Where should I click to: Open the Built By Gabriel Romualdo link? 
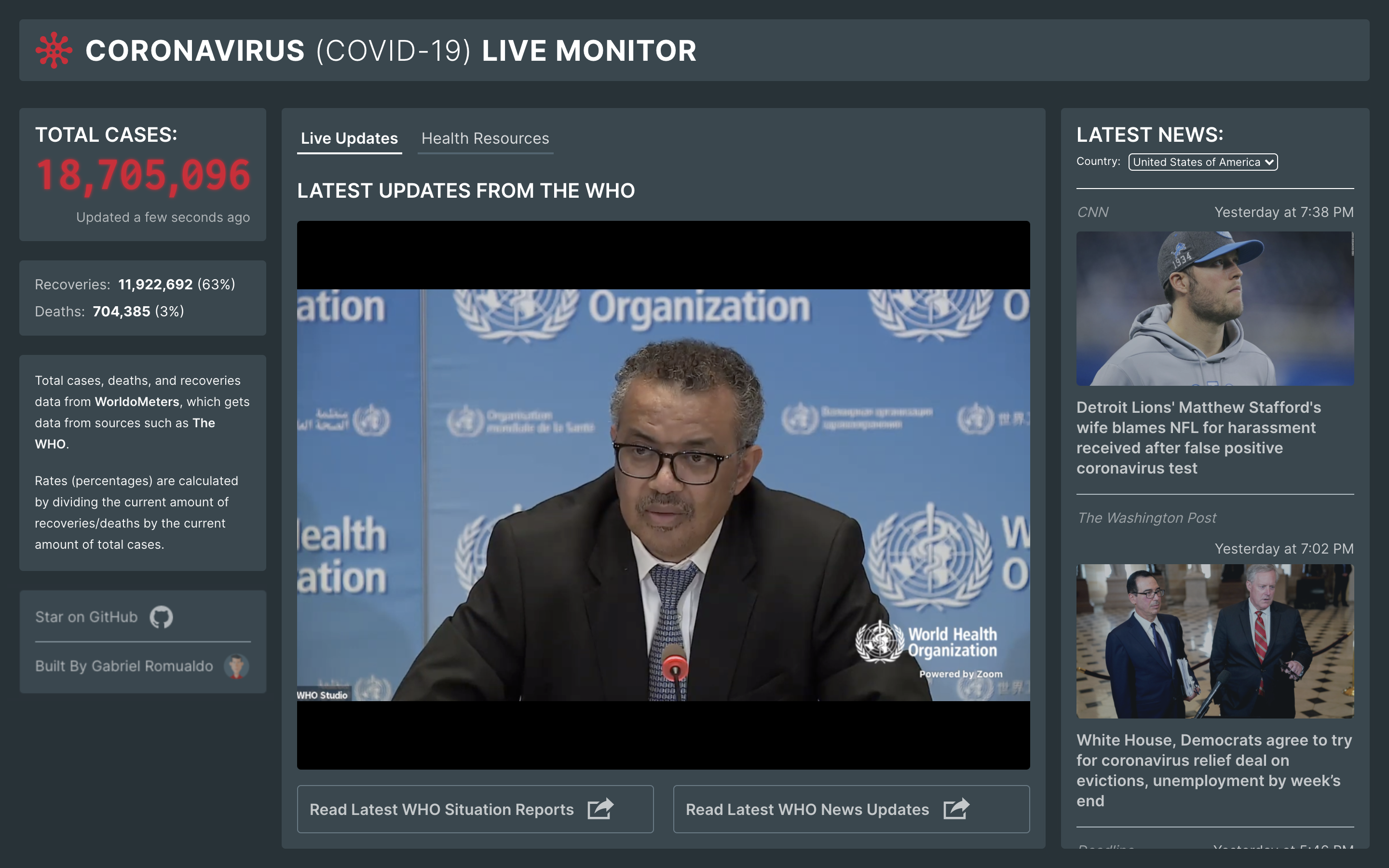click(124, 666)
